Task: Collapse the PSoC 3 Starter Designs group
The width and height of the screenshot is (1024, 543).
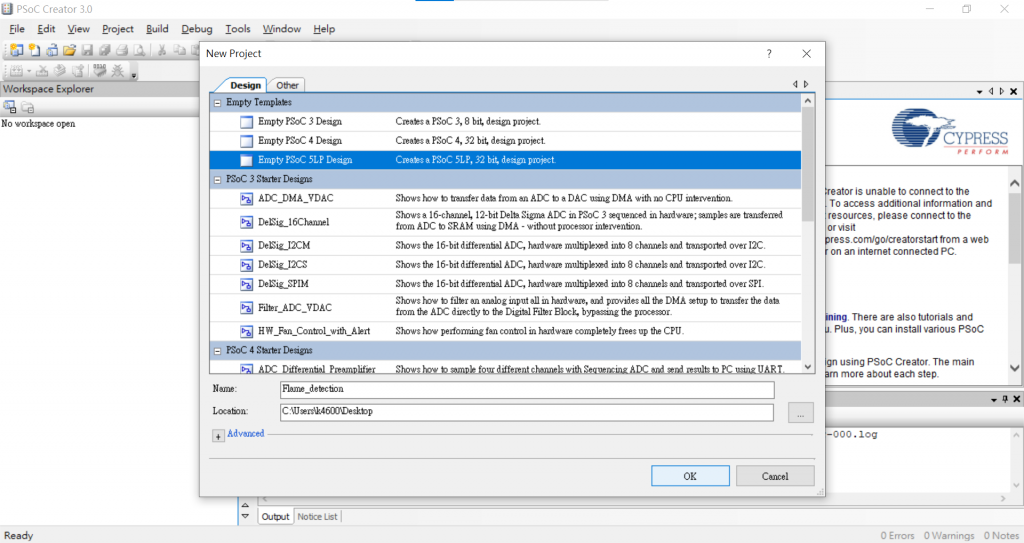Action: [x=217, y=180]
